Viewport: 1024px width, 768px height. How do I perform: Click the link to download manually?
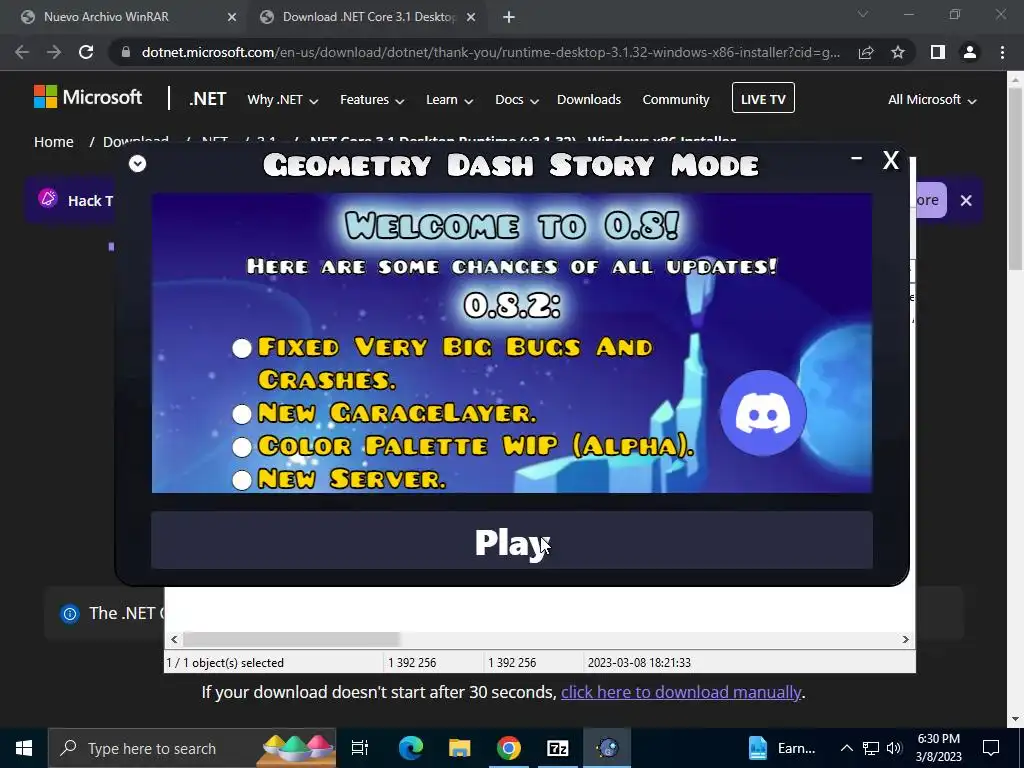(x=680, y=692)
